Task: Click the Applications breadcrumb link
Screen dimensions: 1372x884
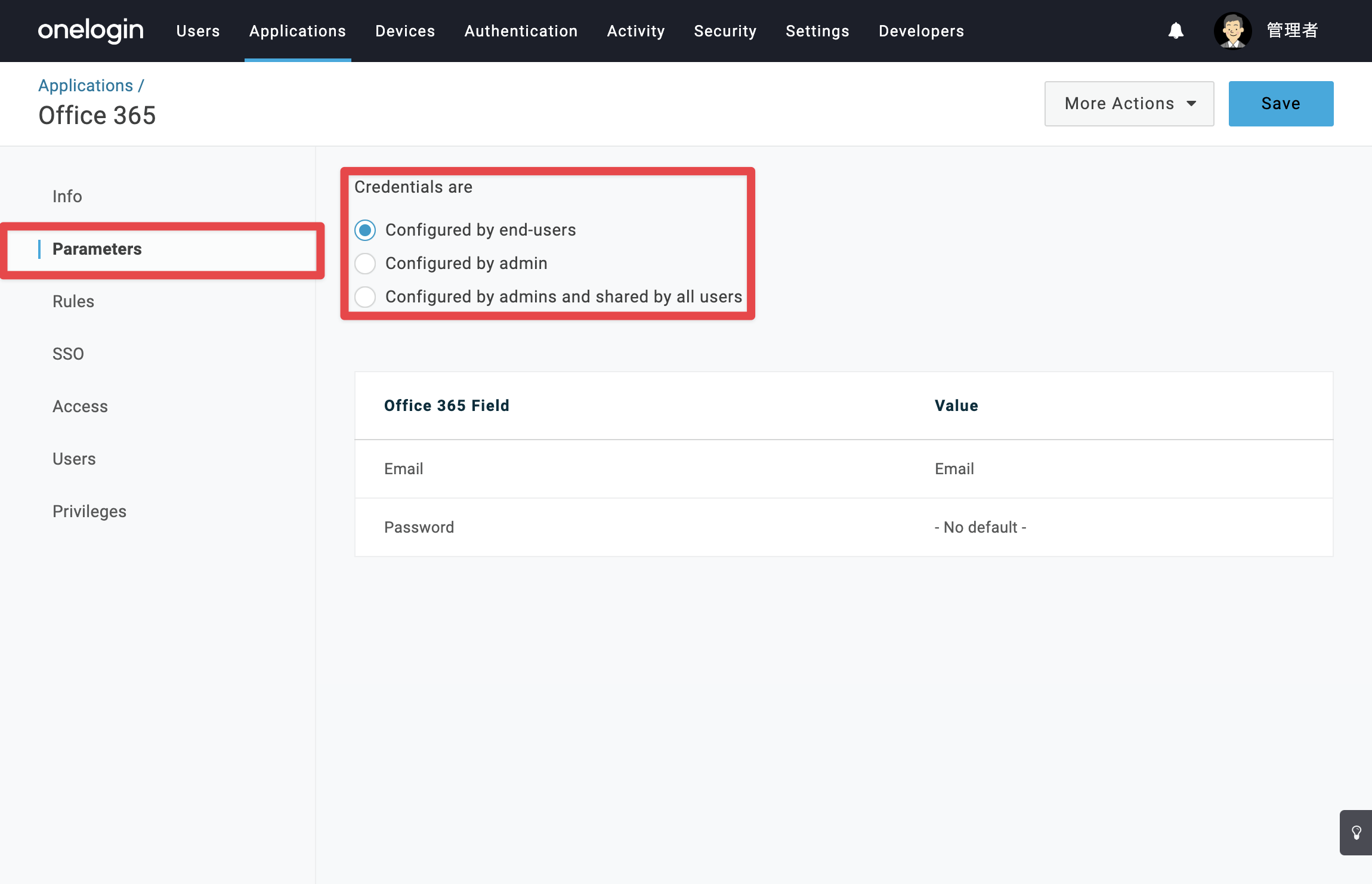Action: click(86, 86)
